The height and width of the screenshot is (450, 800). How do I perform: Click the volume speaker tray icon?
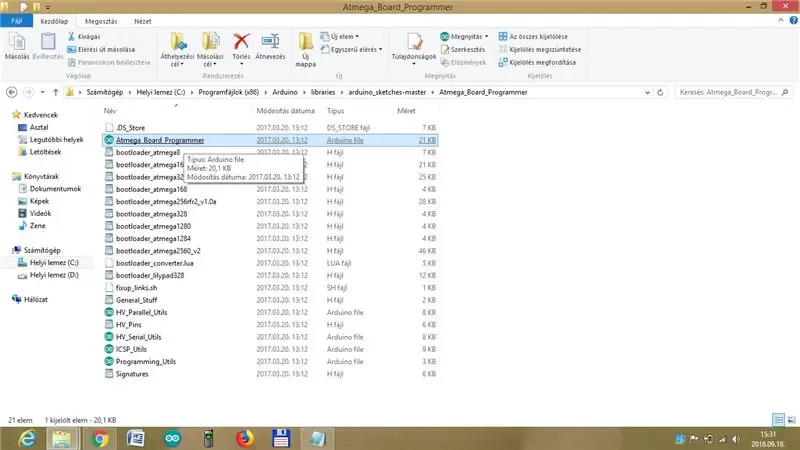735,439
